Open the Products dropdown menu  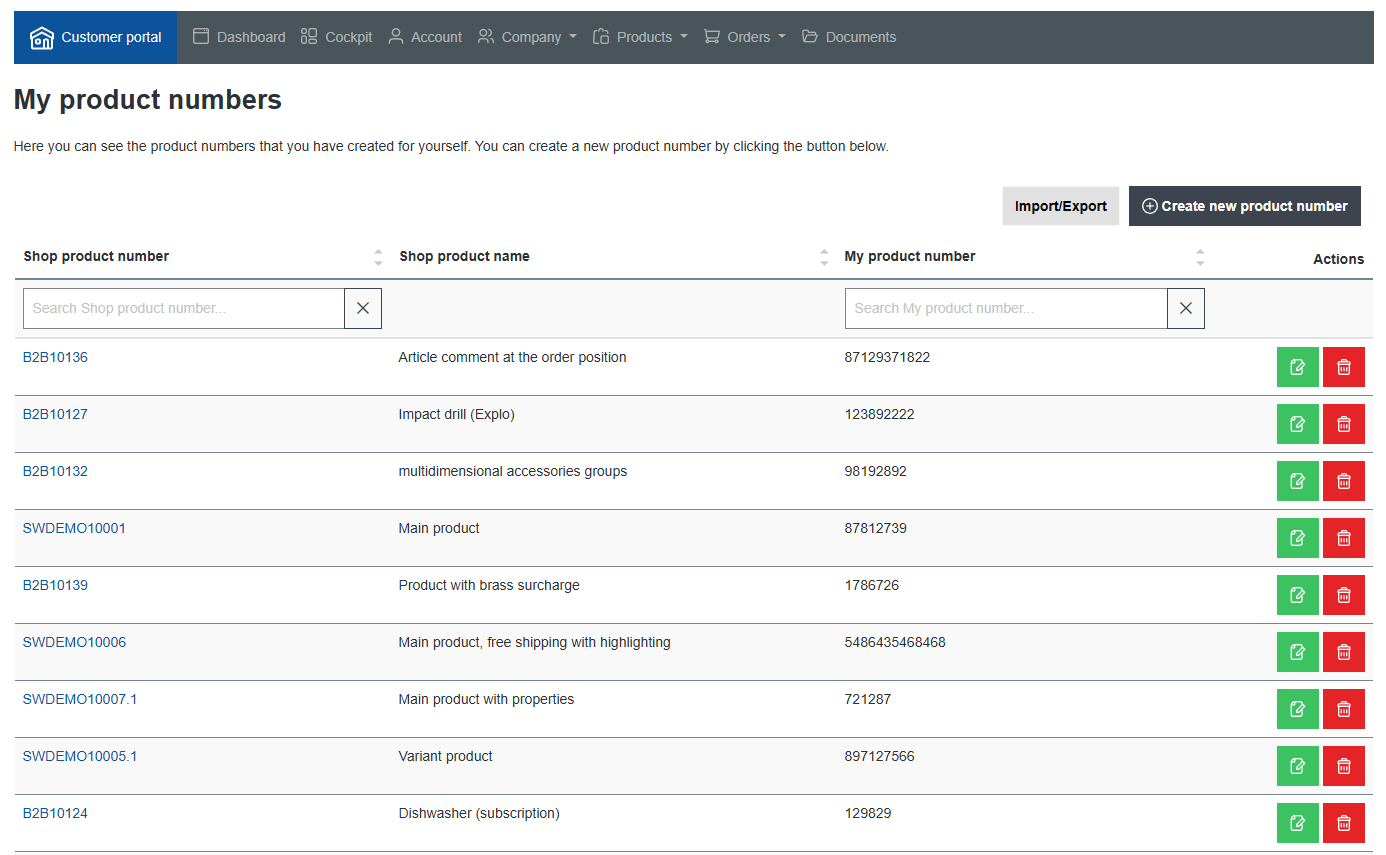[640, 37]
